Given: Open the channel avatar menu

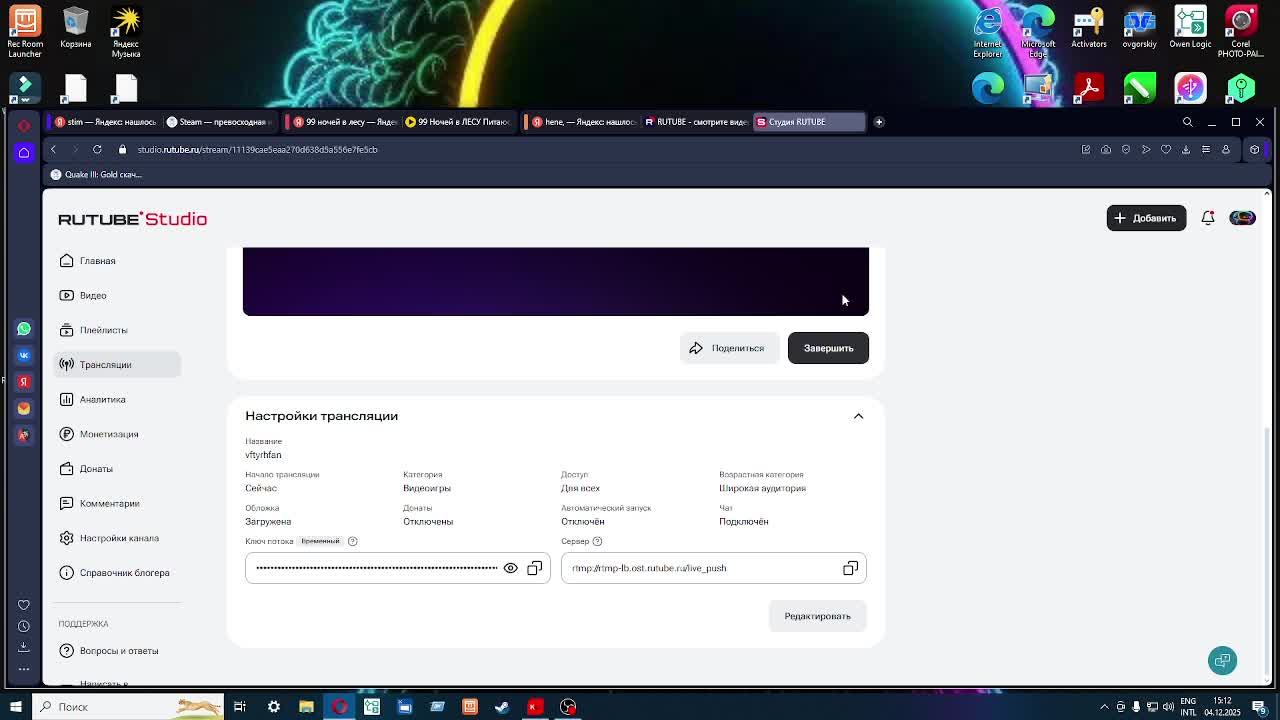Looking at the screenshot, I should tap(1242, 218).
